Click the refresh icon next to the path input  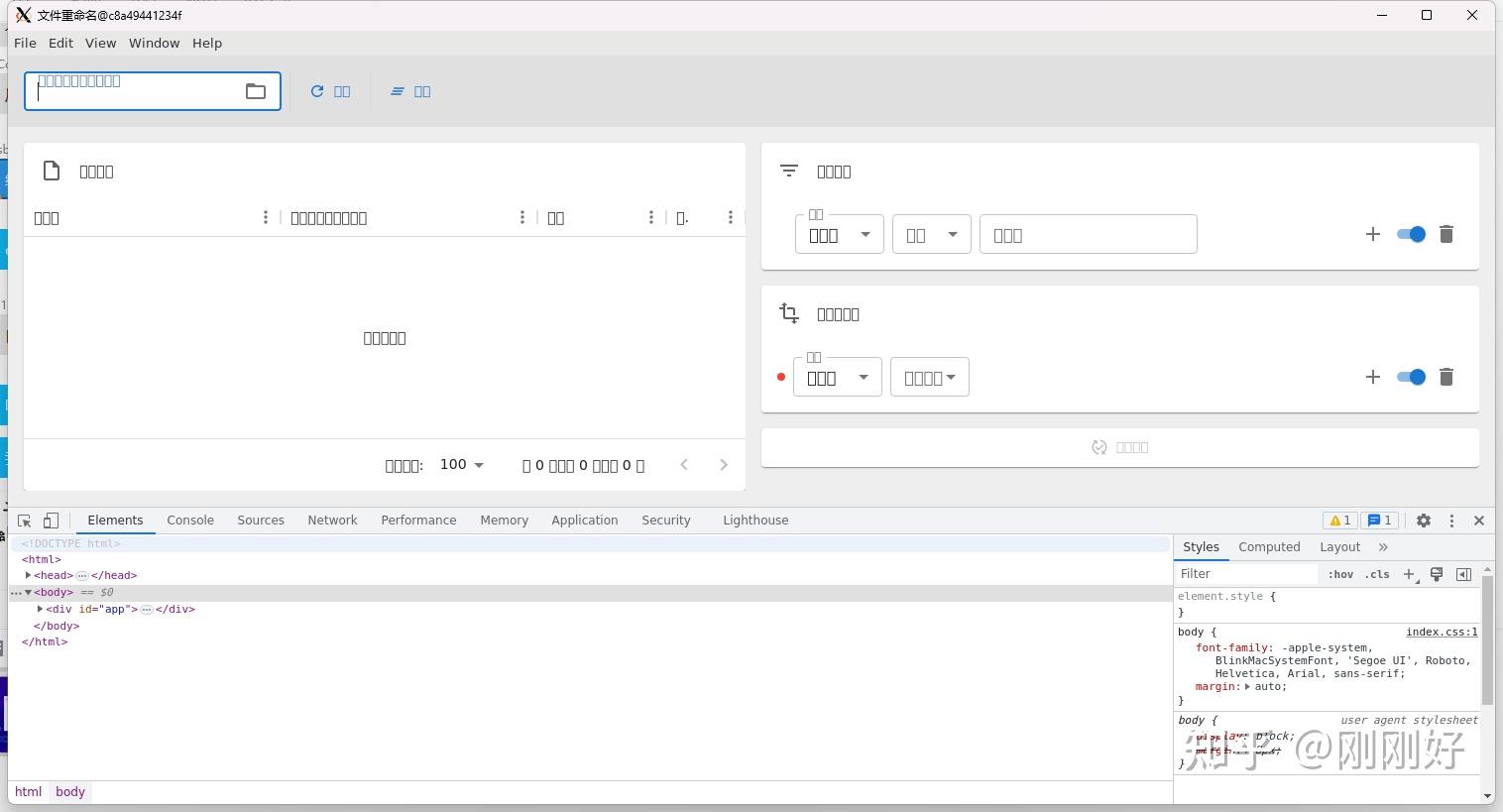click(x=316, y=90)
